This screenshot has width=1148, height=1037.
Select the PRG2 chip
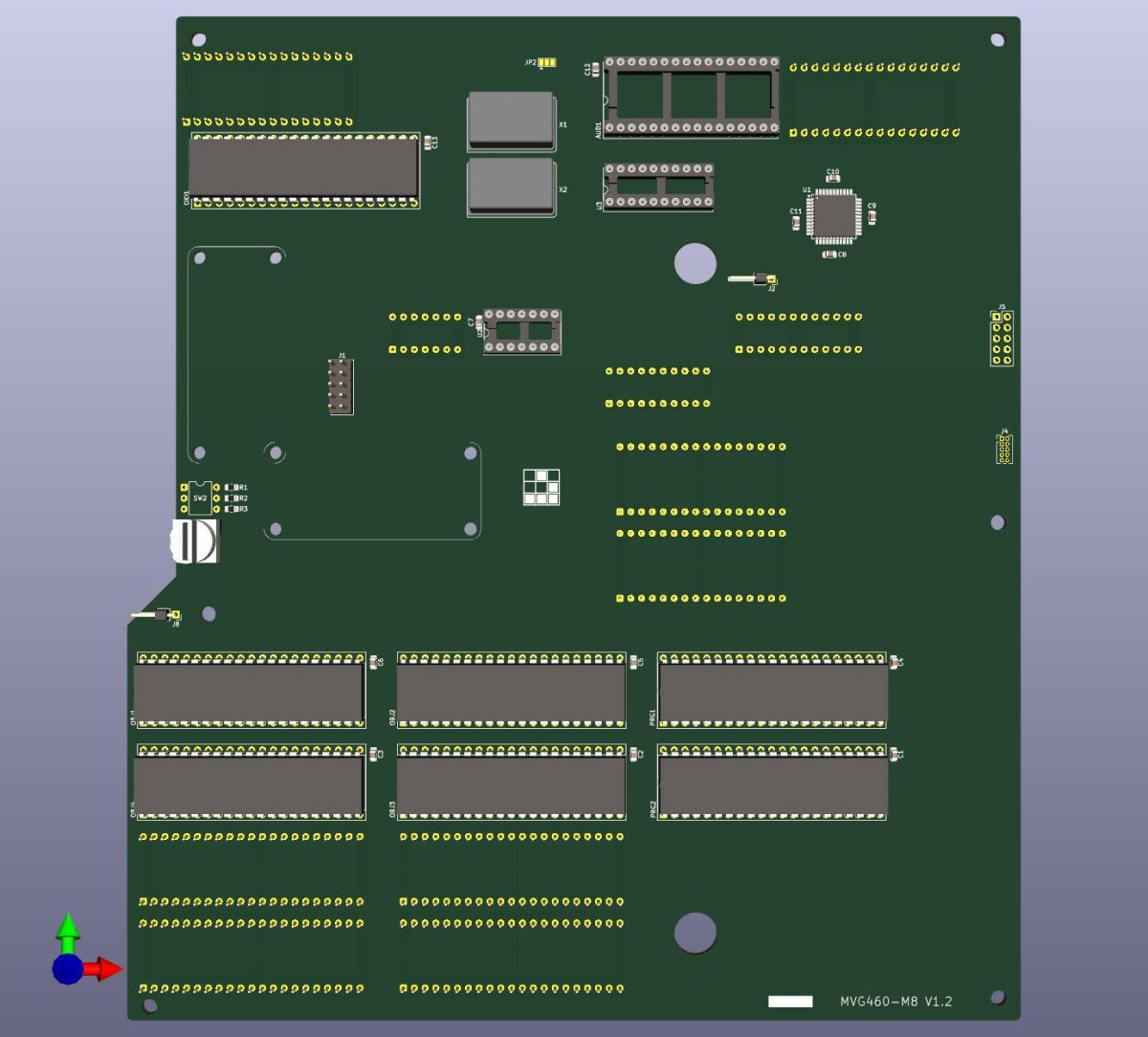[773, 784]
